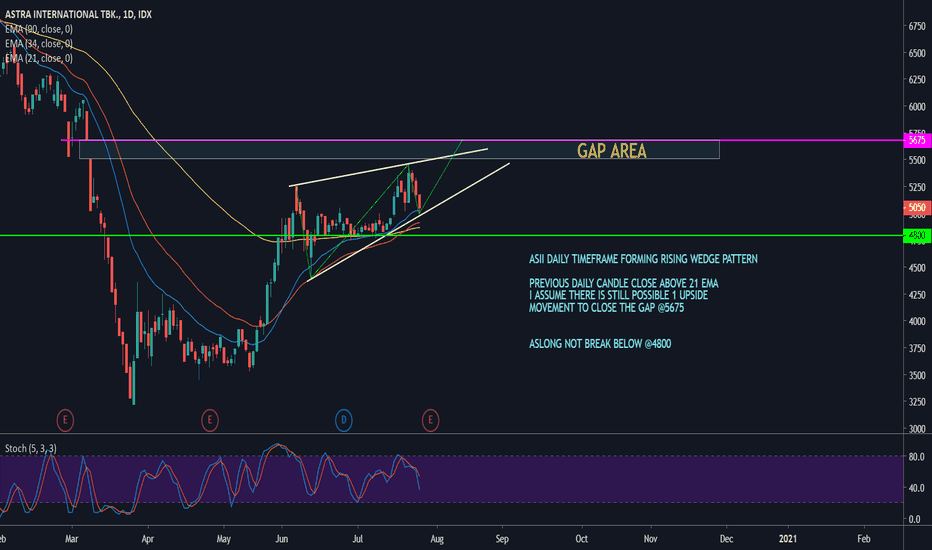This screenshot has width=932, height=550.
Task: Click the Stoch (5, 3, 3) indicator label
Action: point(31,448)
